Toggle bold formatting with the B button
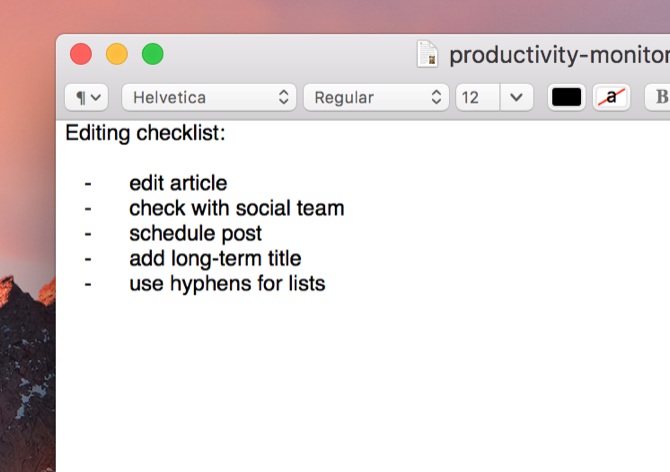 660,97
